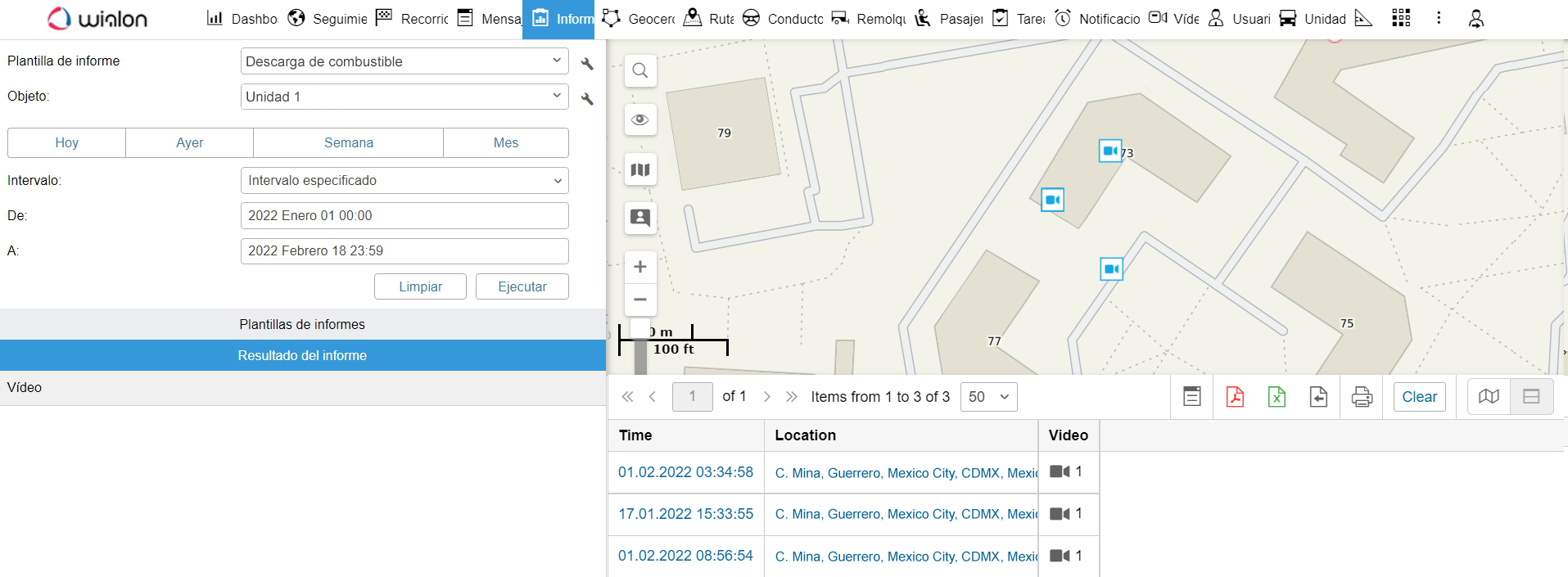Click the map search magnifier icon

pos(640,71)
